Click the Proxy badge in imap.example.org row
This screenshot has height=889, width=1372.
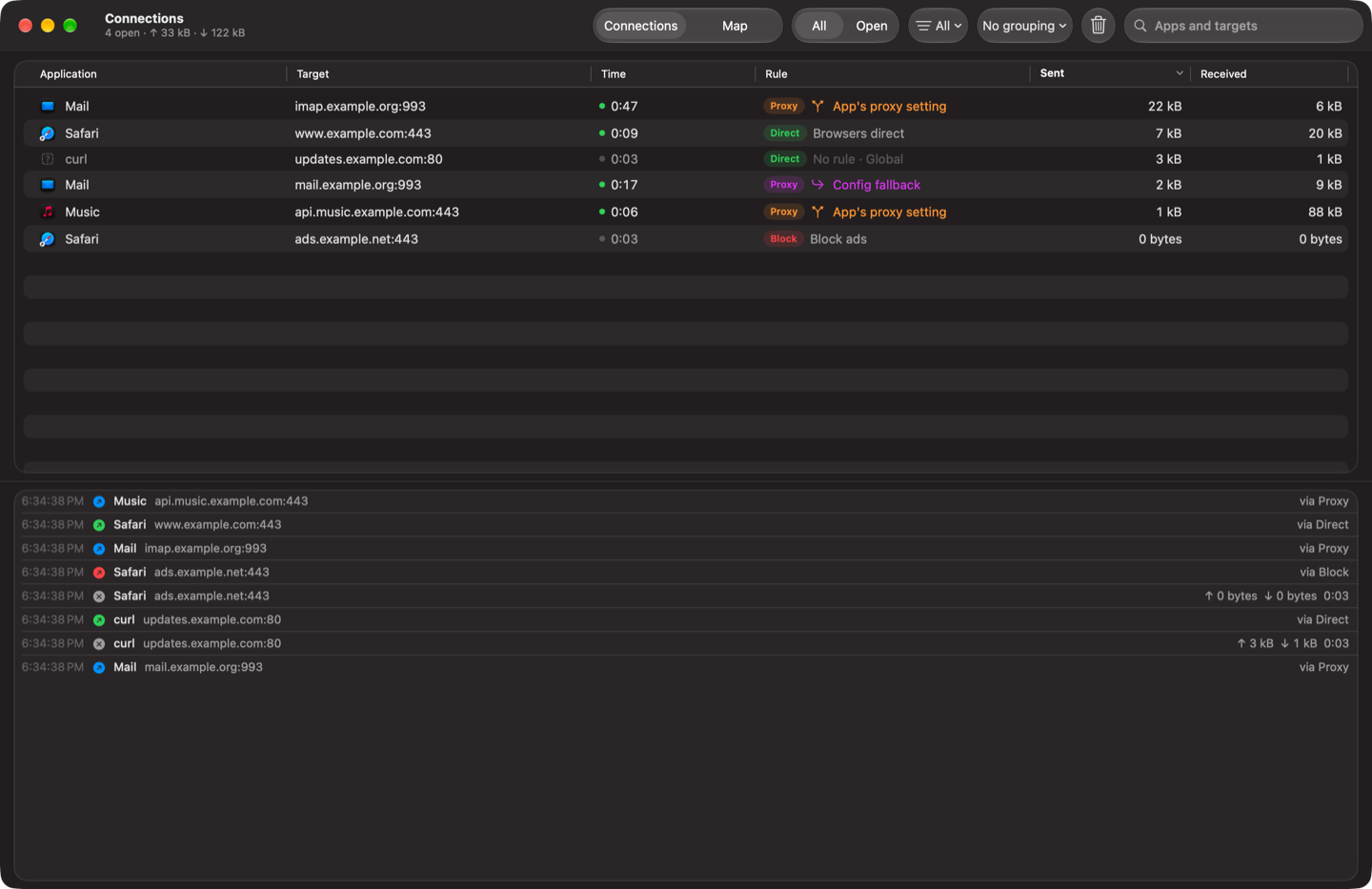click(x=784, y=107)
